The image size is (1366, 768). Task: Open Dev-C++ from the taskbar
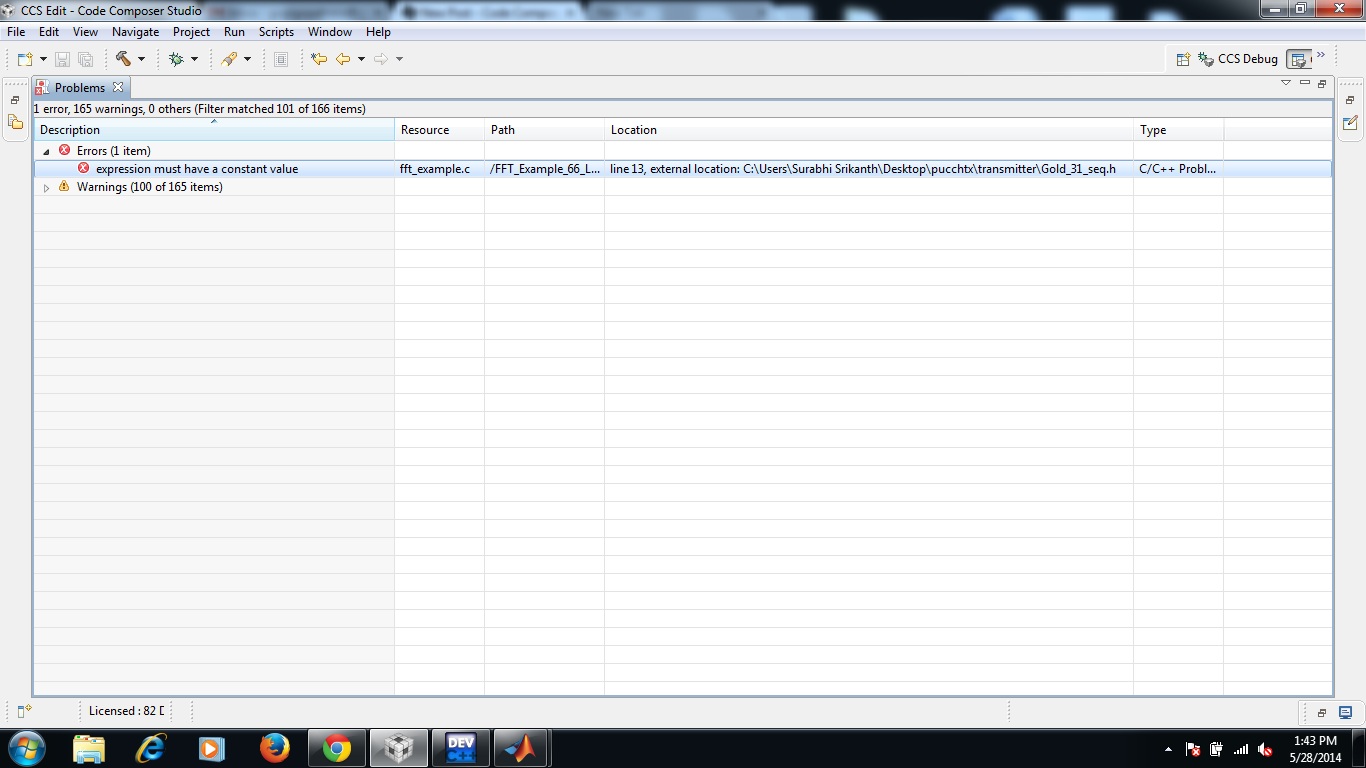pyautogui.click(x=460, y=748)
